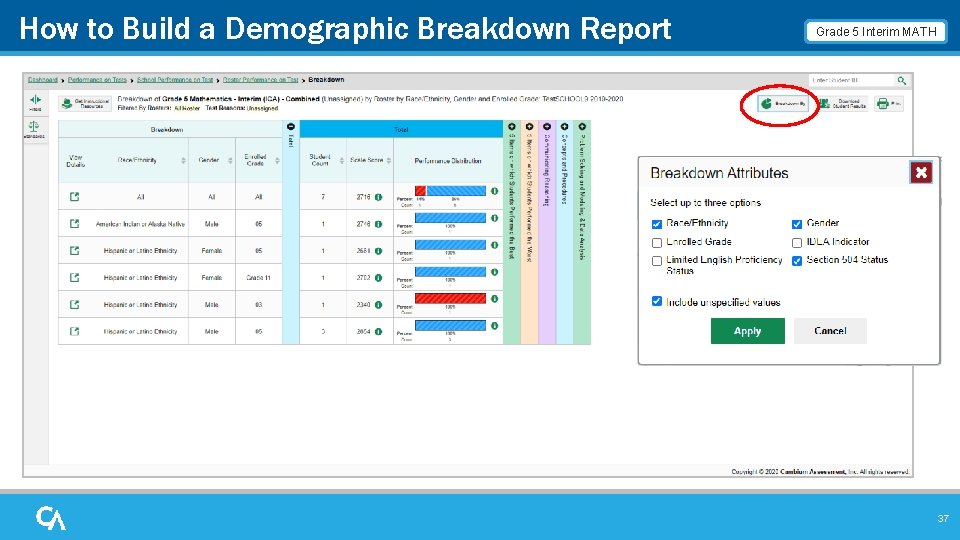Click the 'Grade 11' enrolled grade cell
The height and width of the screenshot is (540, 960).
click(x=258, y=278)
